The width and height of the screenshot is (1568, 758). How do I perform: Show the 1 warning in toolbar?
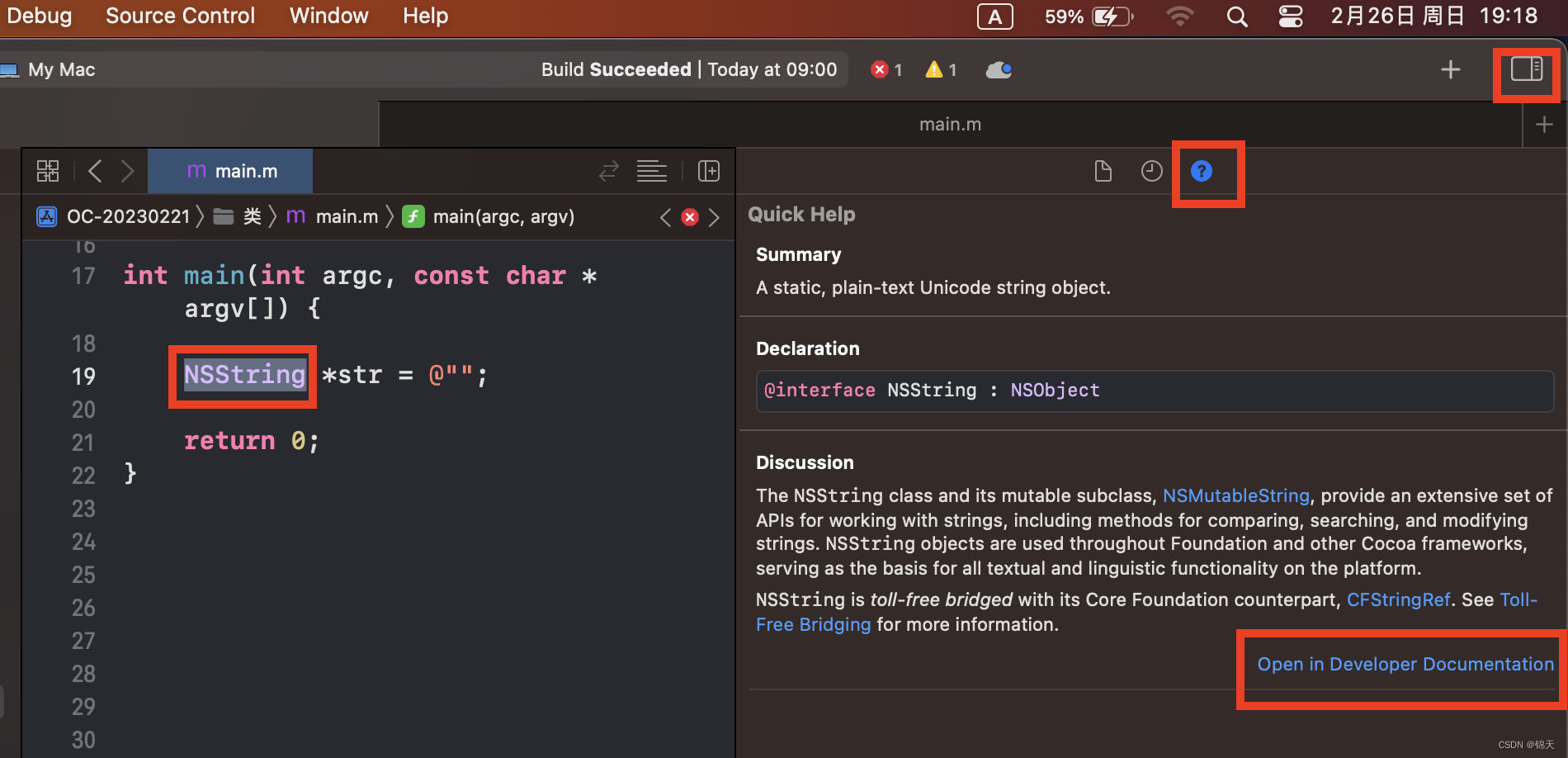(941, 69)
